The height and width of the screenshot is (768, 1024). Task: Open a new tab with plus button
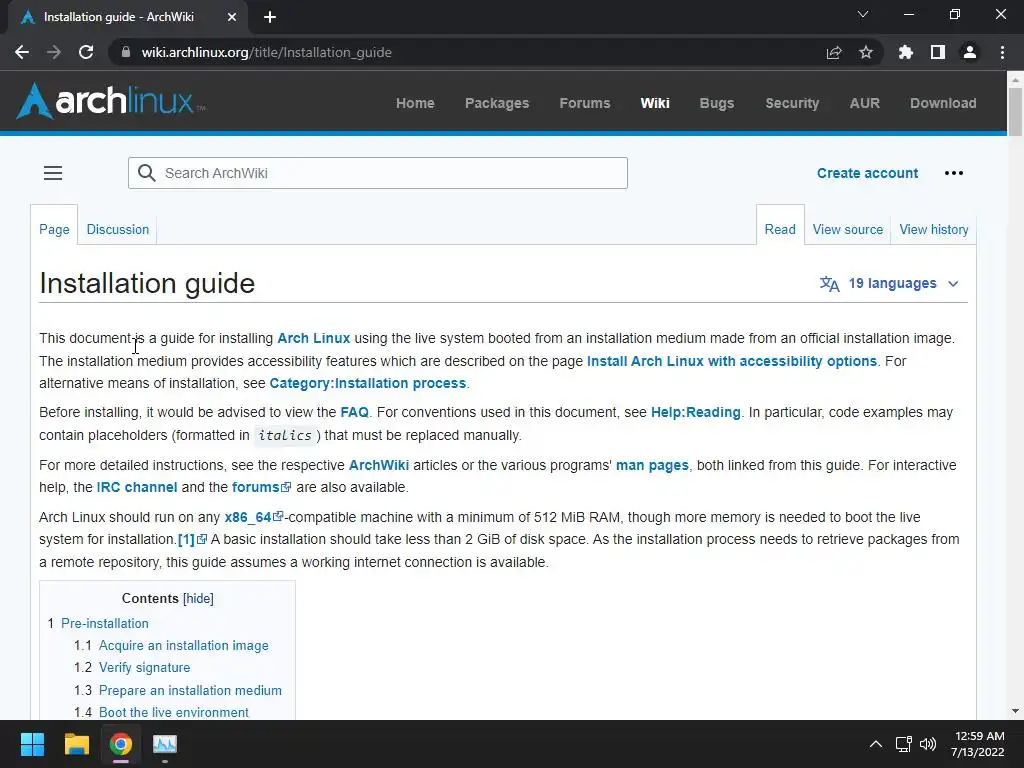(x=270, y=17)
